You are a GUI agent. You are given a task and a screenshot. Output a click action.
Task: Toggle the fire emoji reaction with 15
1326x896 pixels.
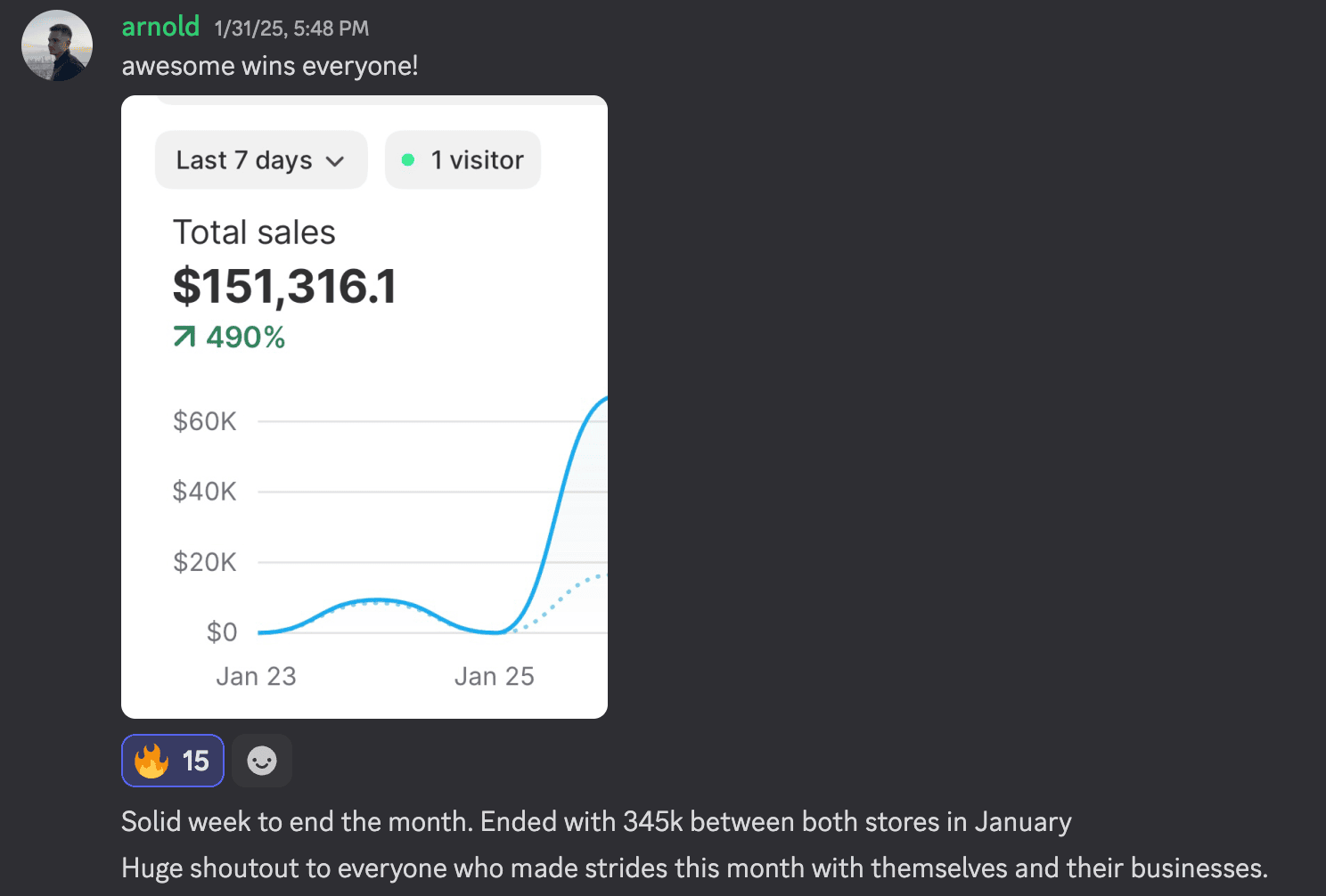(173, 761)
